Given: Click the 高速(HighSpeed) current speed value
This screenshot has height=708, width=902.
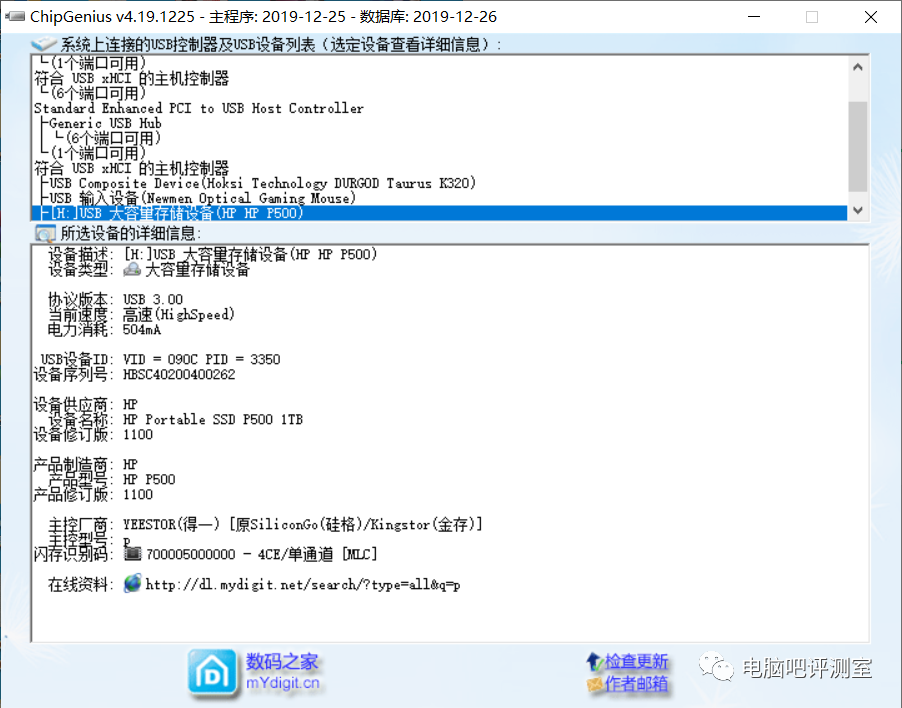Looking at the screenshot, I should coord(179,315).
